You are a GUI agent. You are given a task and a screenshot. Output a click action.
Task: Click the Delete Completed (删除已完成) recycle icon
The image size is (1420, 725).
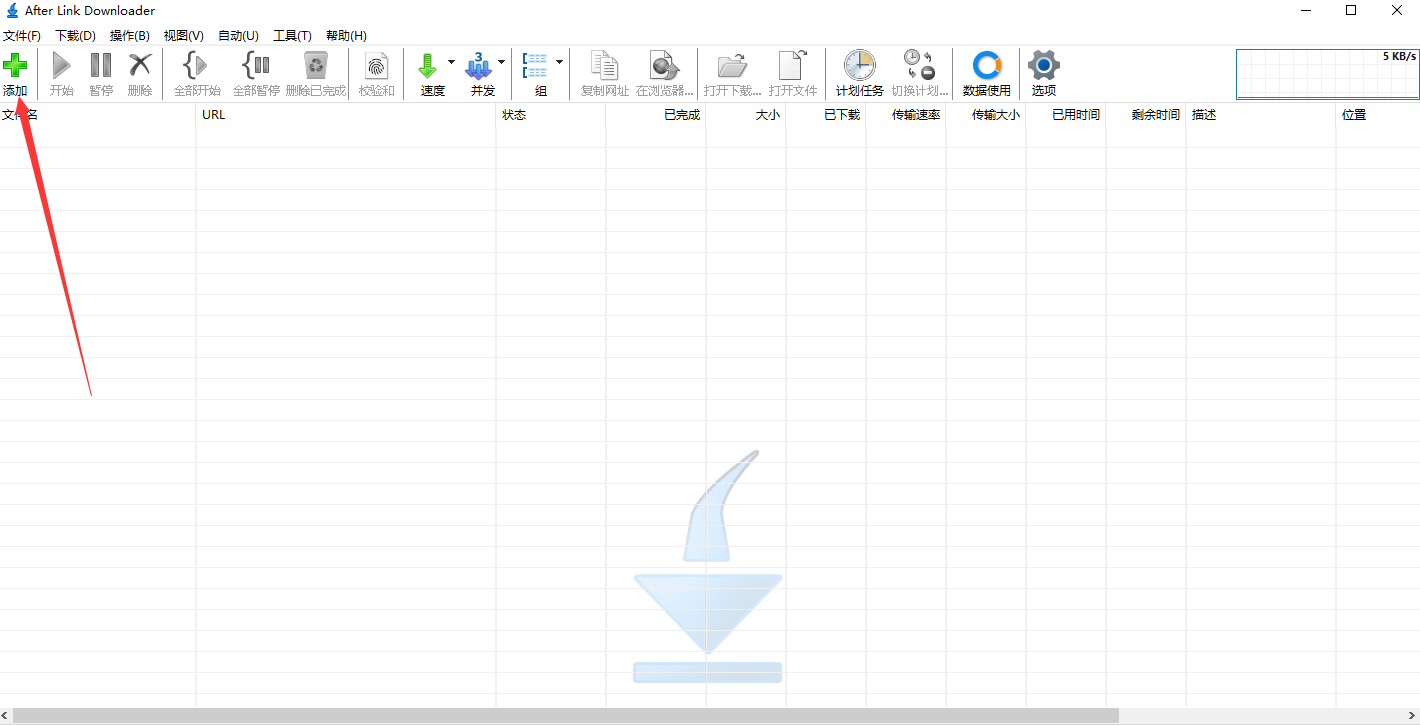[316, 66]
